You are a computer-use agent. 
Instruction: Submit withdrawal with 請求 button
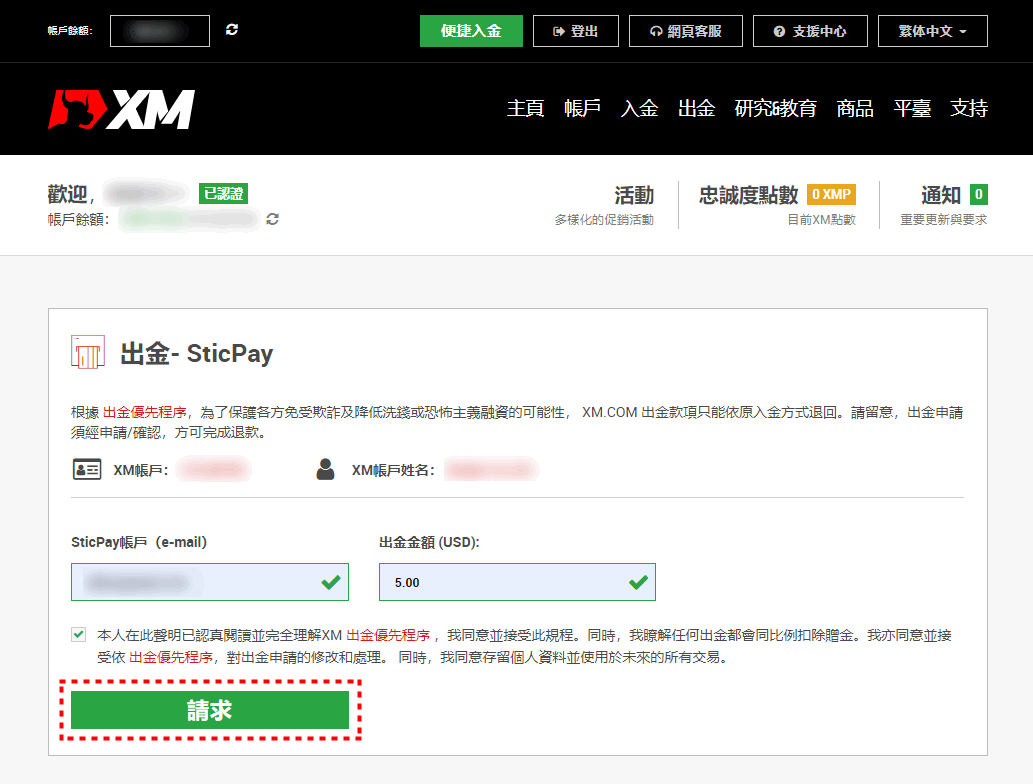click(209, 710)
